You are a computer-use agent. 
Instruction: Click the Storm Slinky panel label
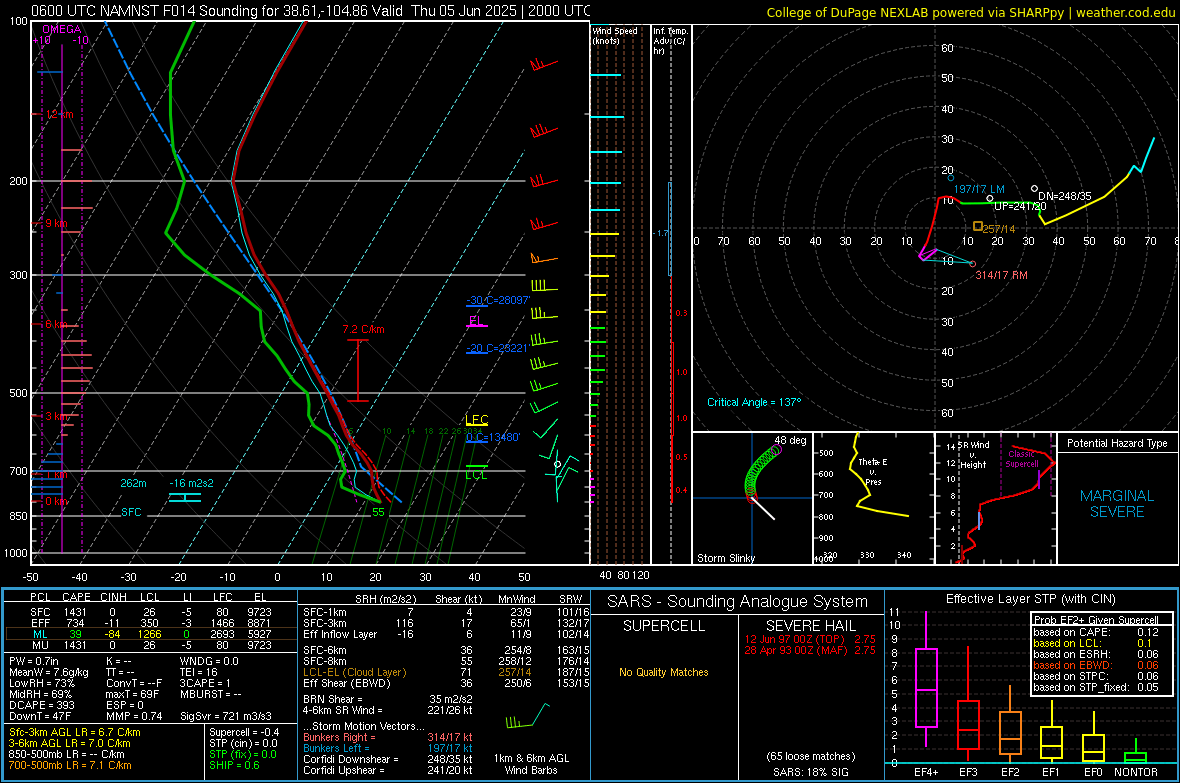pos(726,558)
